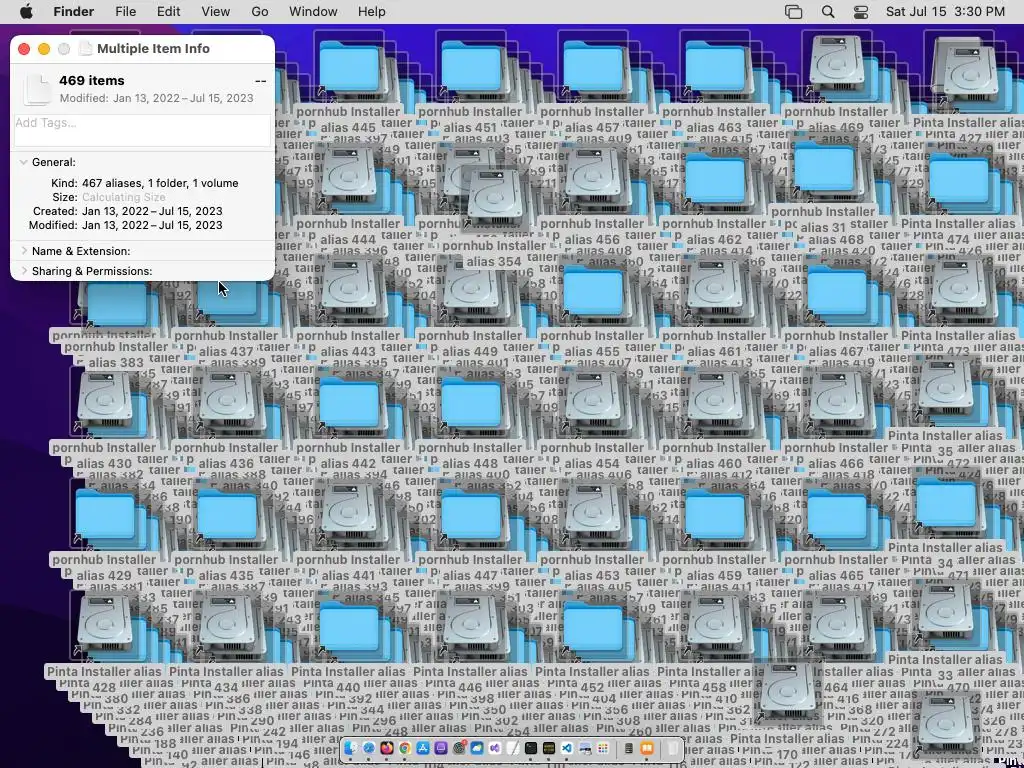Screen dimensions: 1024x768
Task: Select the folder icon labeled Pinta alias 452
Action: (x=593, y=628)
